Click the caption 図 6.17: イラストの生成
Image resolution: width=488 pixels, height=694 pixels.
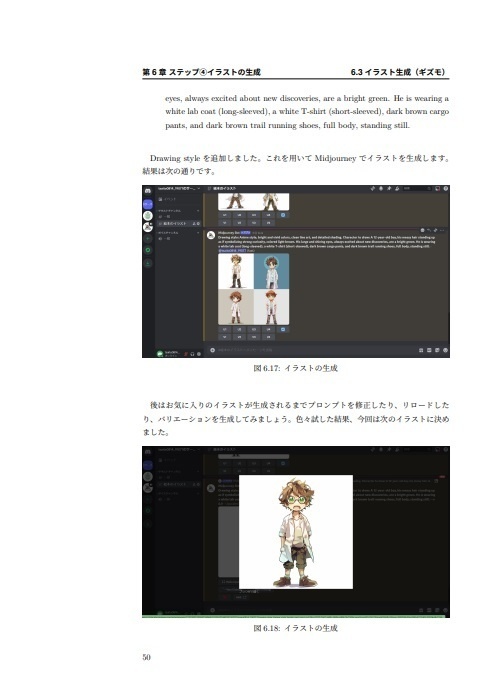pos(296,368)
